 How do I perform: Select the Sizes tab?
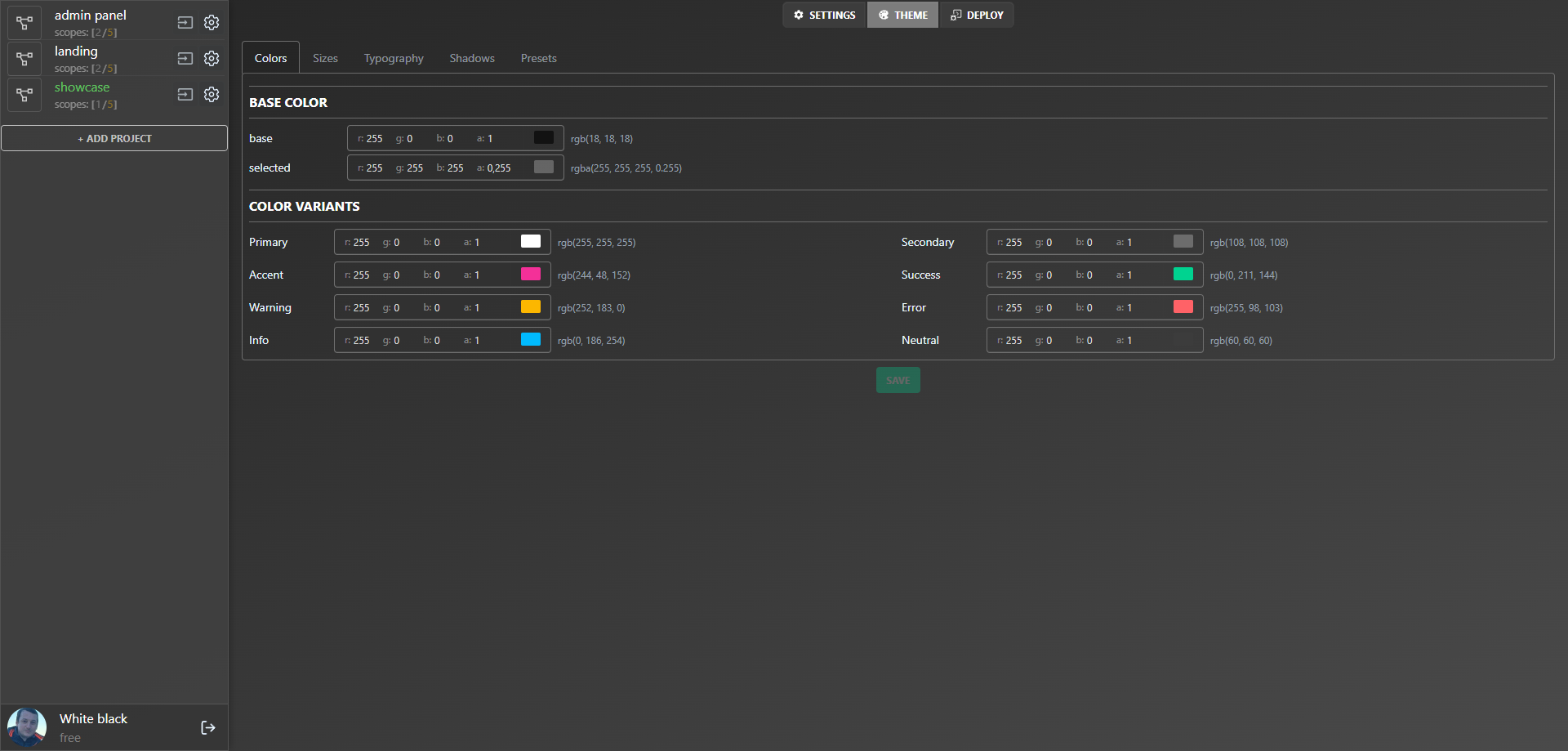(x=325, y=58)
